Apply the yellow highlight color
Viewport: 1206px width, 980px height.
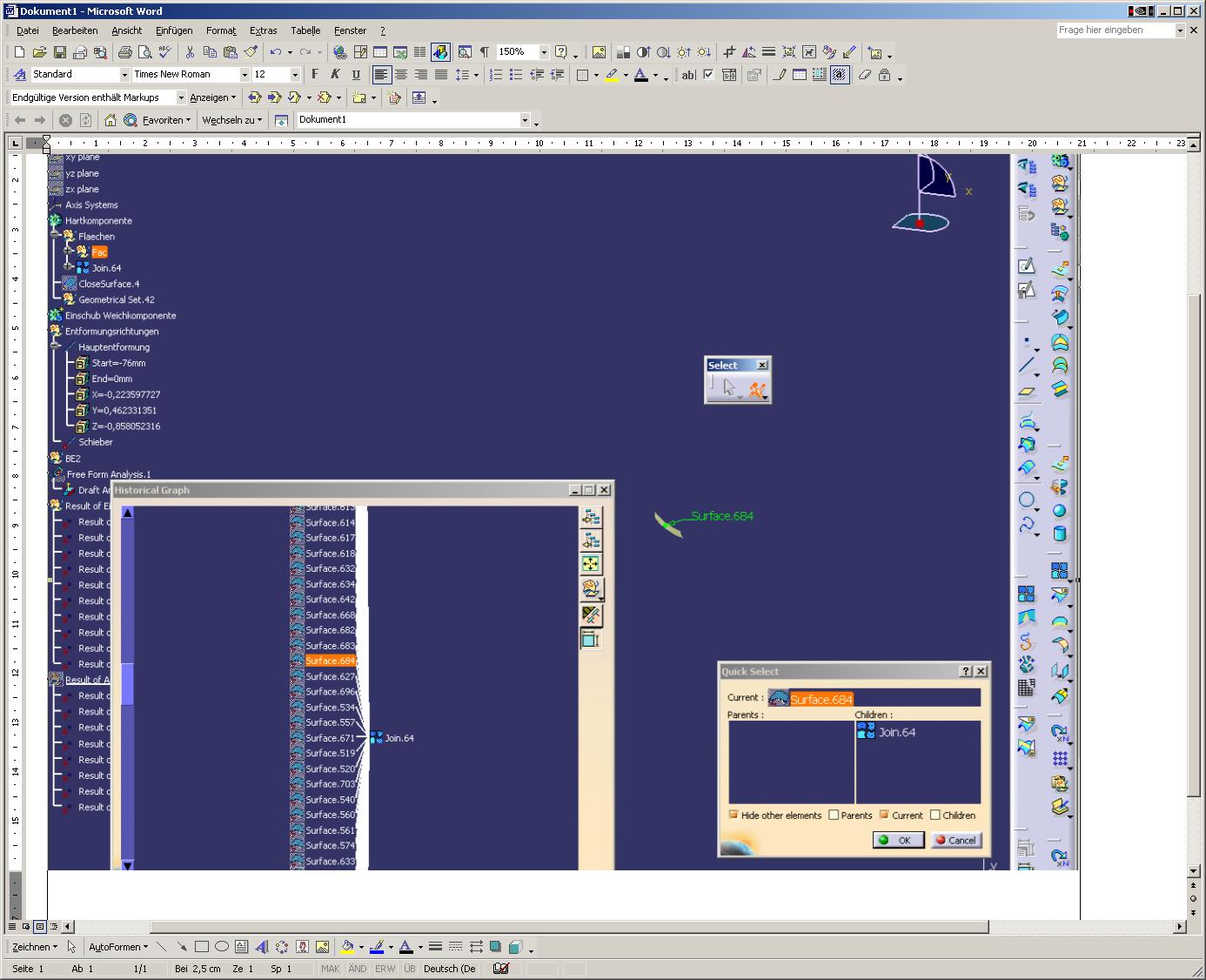click(x=612, y=75)
